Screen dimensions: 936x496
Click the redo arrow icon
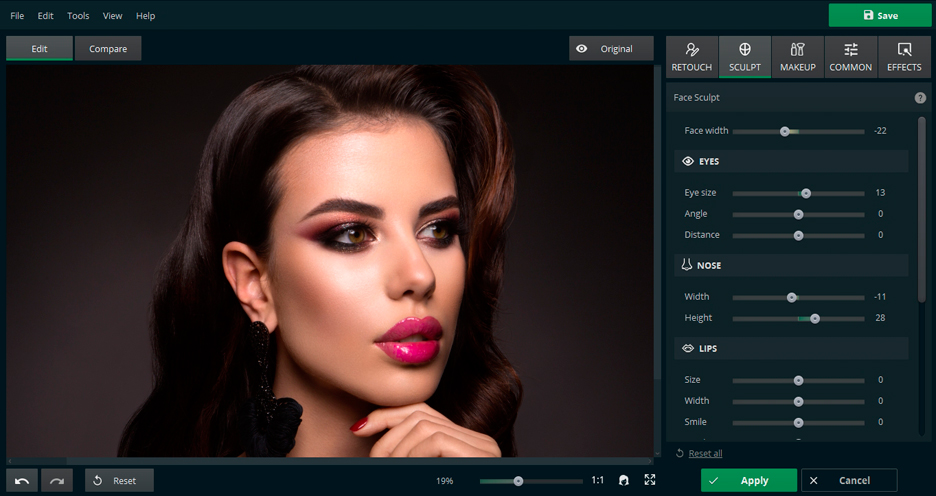[57, 481]
